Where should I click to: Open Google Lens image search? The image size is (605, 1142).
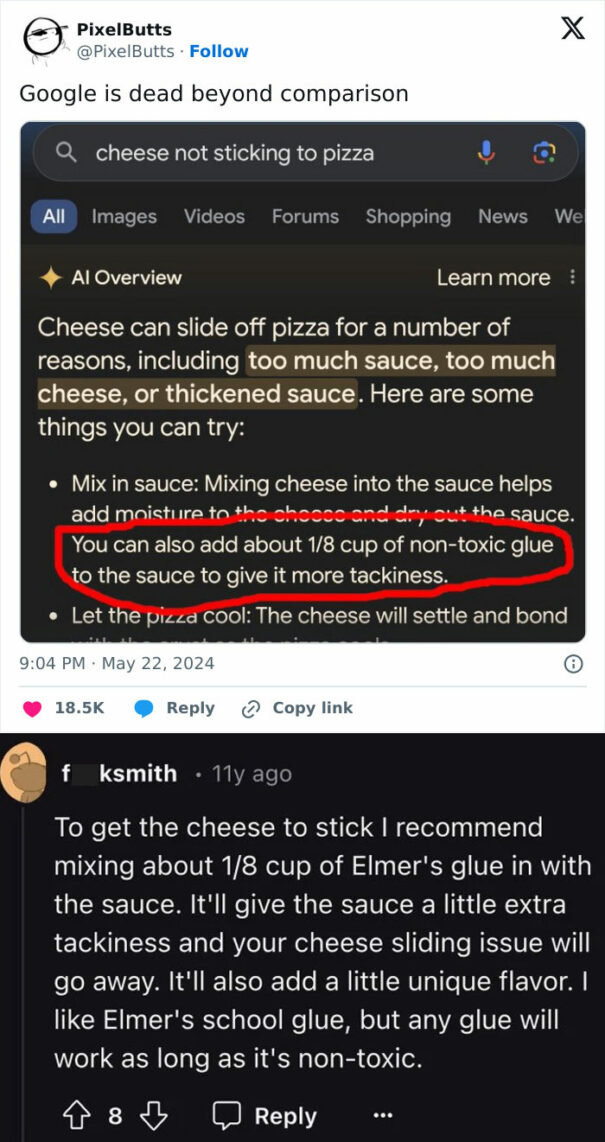pos(545,152)
